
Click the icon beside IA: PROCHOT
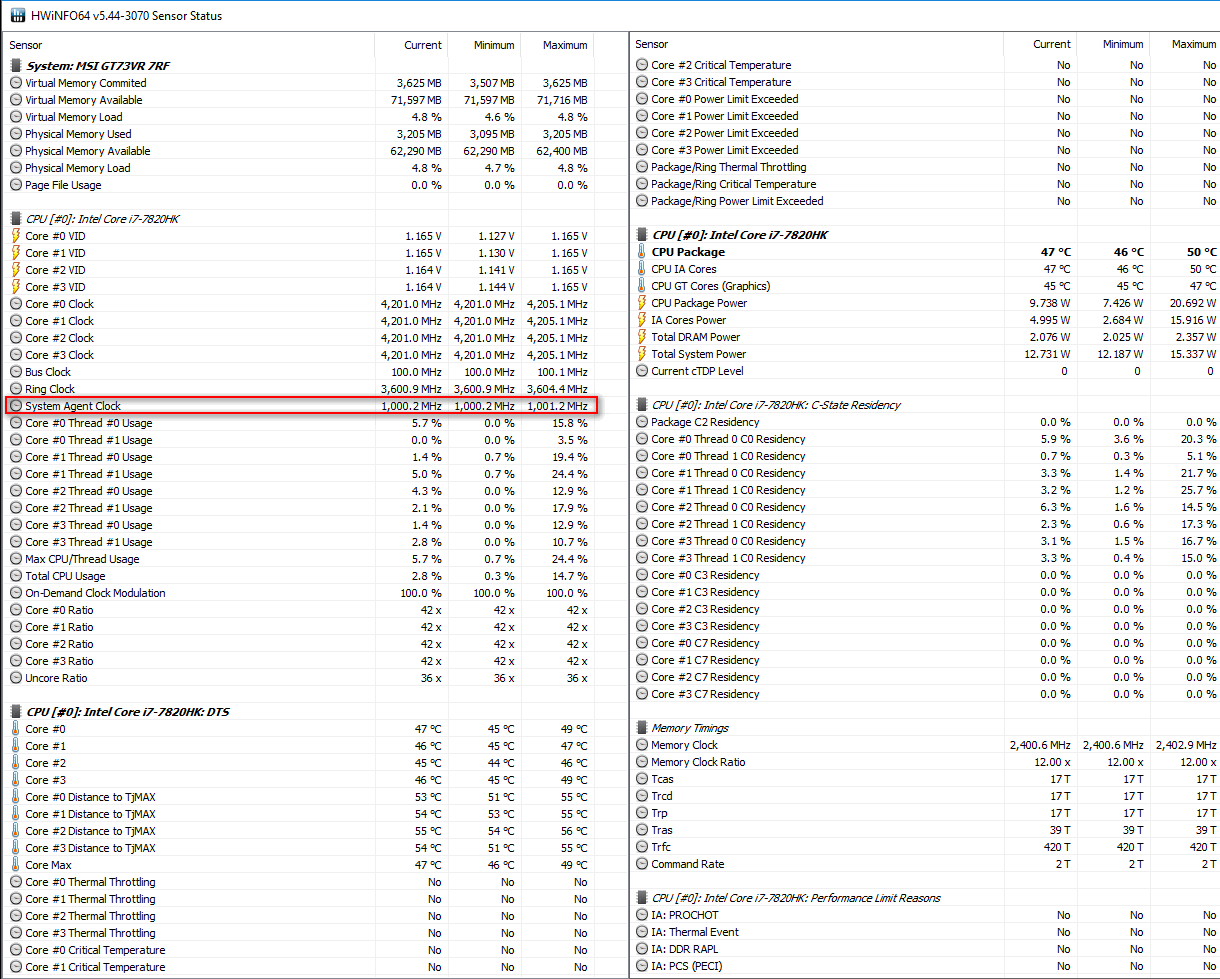pyautogui.click(x=642, y=915)
